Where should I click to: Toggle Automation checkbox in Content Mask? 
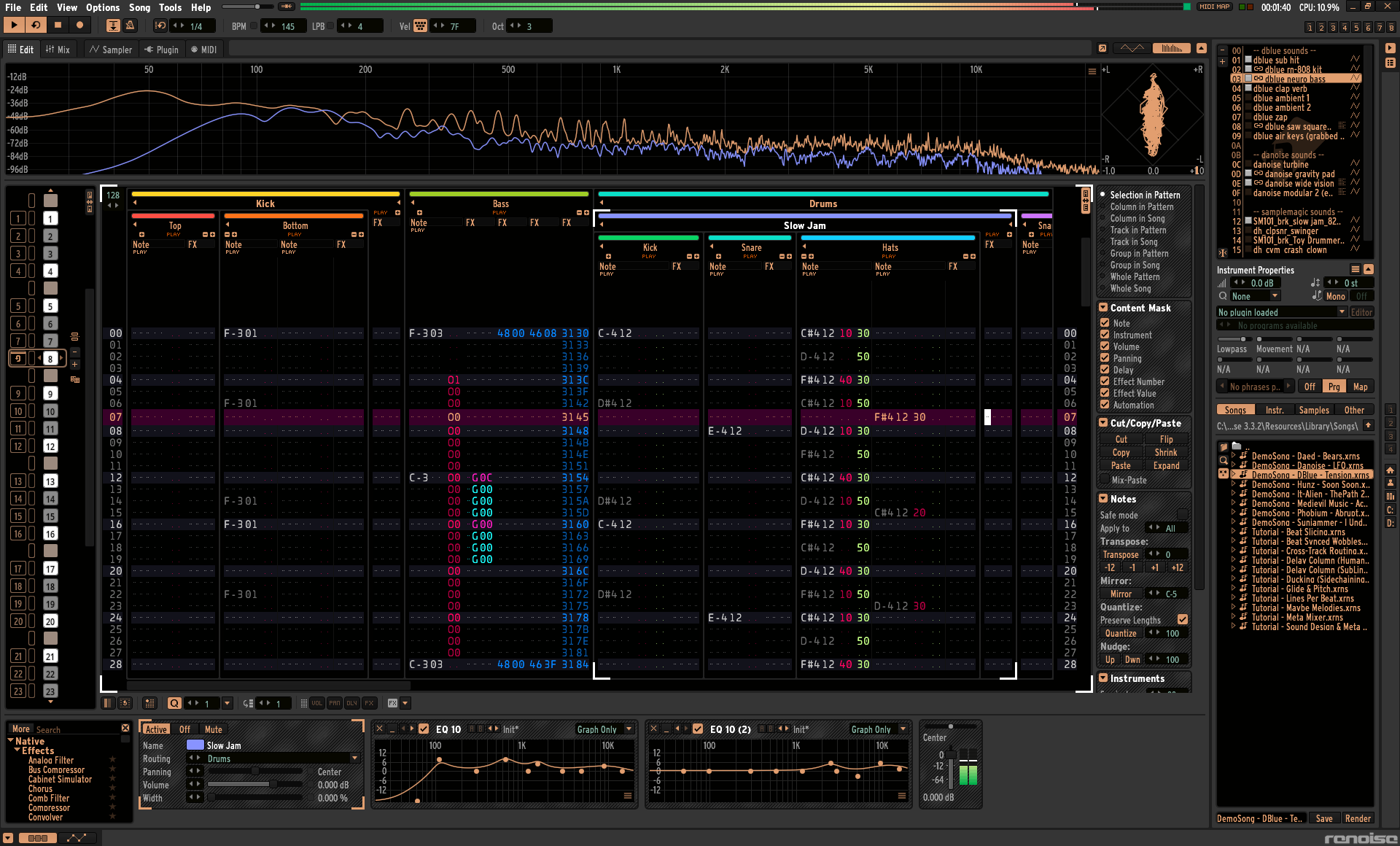click(x=1105, y=404)
